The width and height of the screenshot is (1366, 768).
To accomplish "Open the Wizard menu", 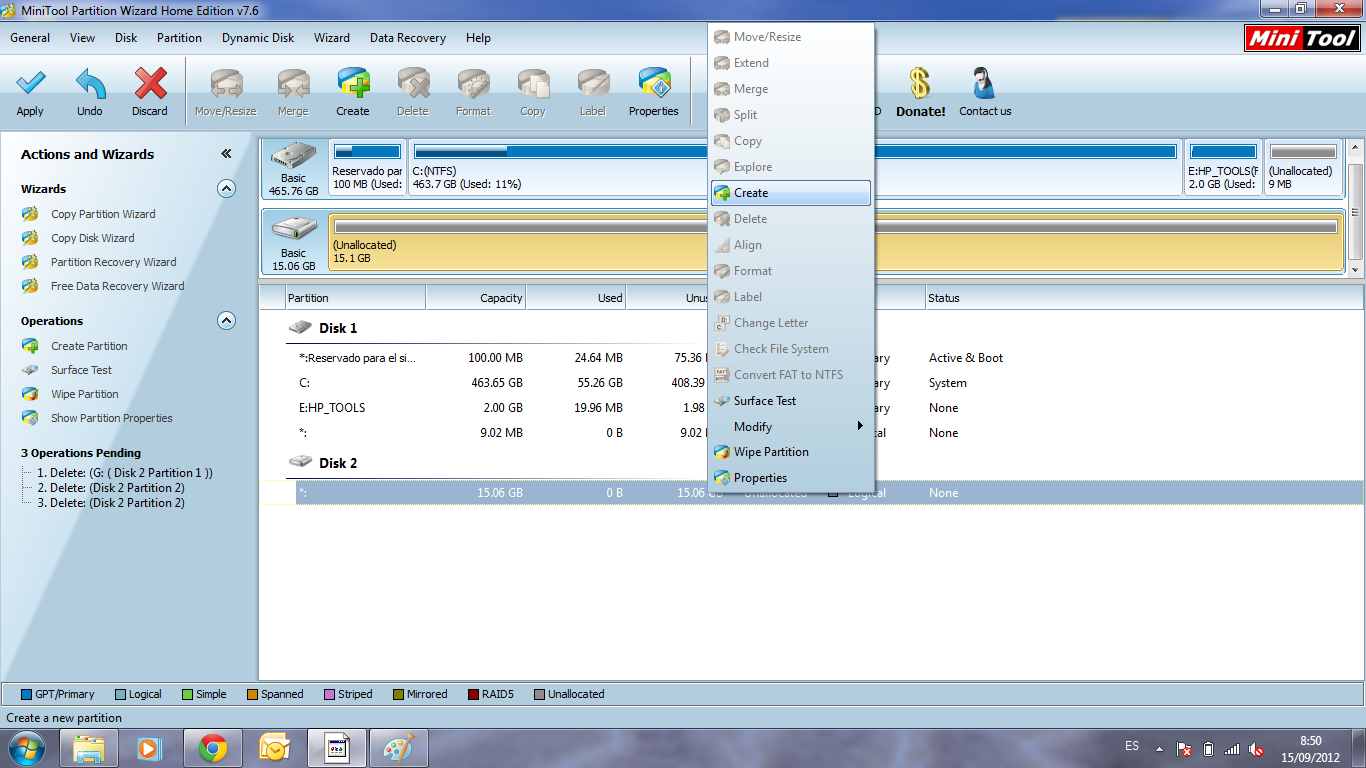I will coord(332,38).
